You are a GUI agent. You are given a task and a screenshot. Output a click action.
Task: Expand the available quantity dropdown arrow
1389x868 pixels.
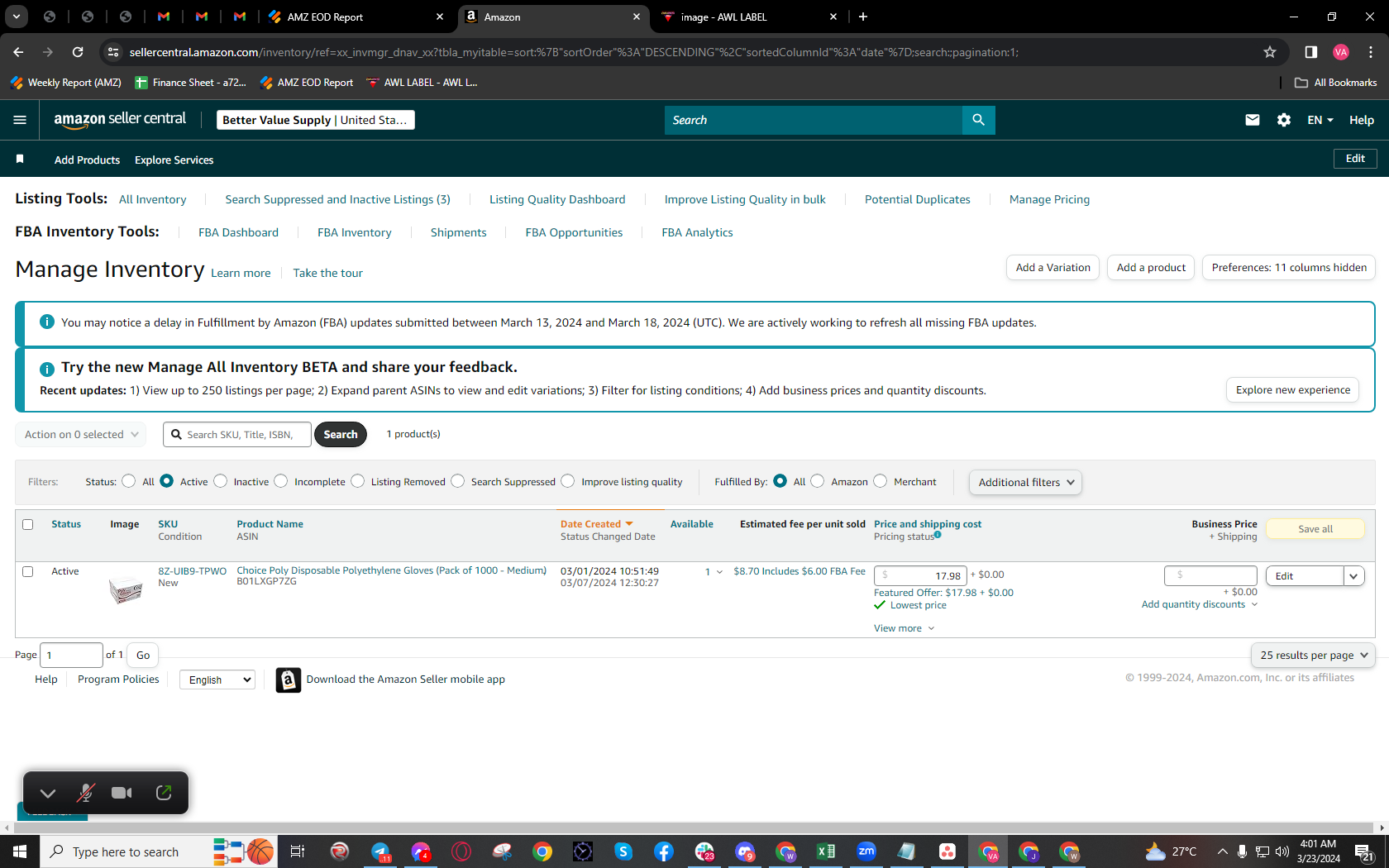coord(719,572)
